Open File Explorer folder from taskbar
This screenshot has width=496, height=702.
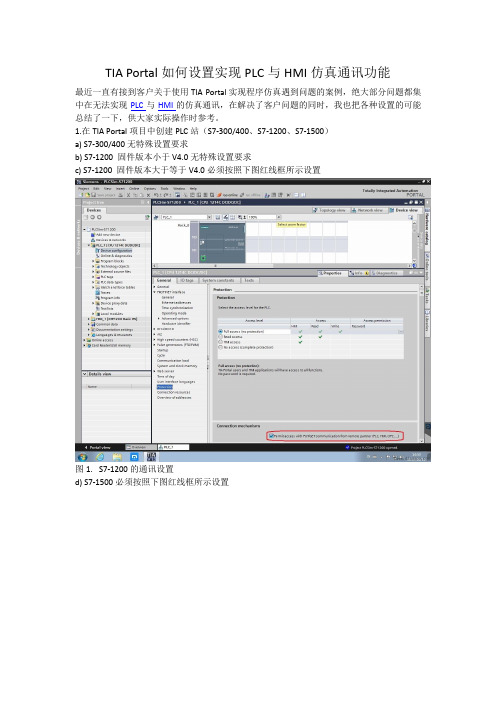pyautogui.click(x=117, y=457)
